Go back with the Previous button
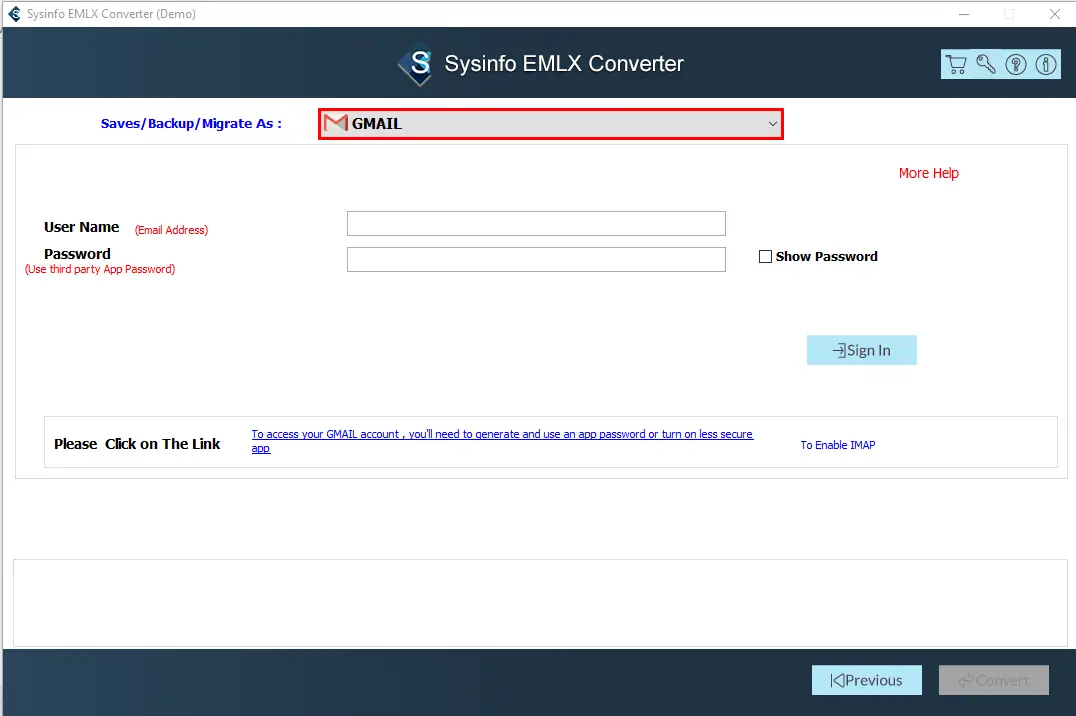 coord(867,680)
